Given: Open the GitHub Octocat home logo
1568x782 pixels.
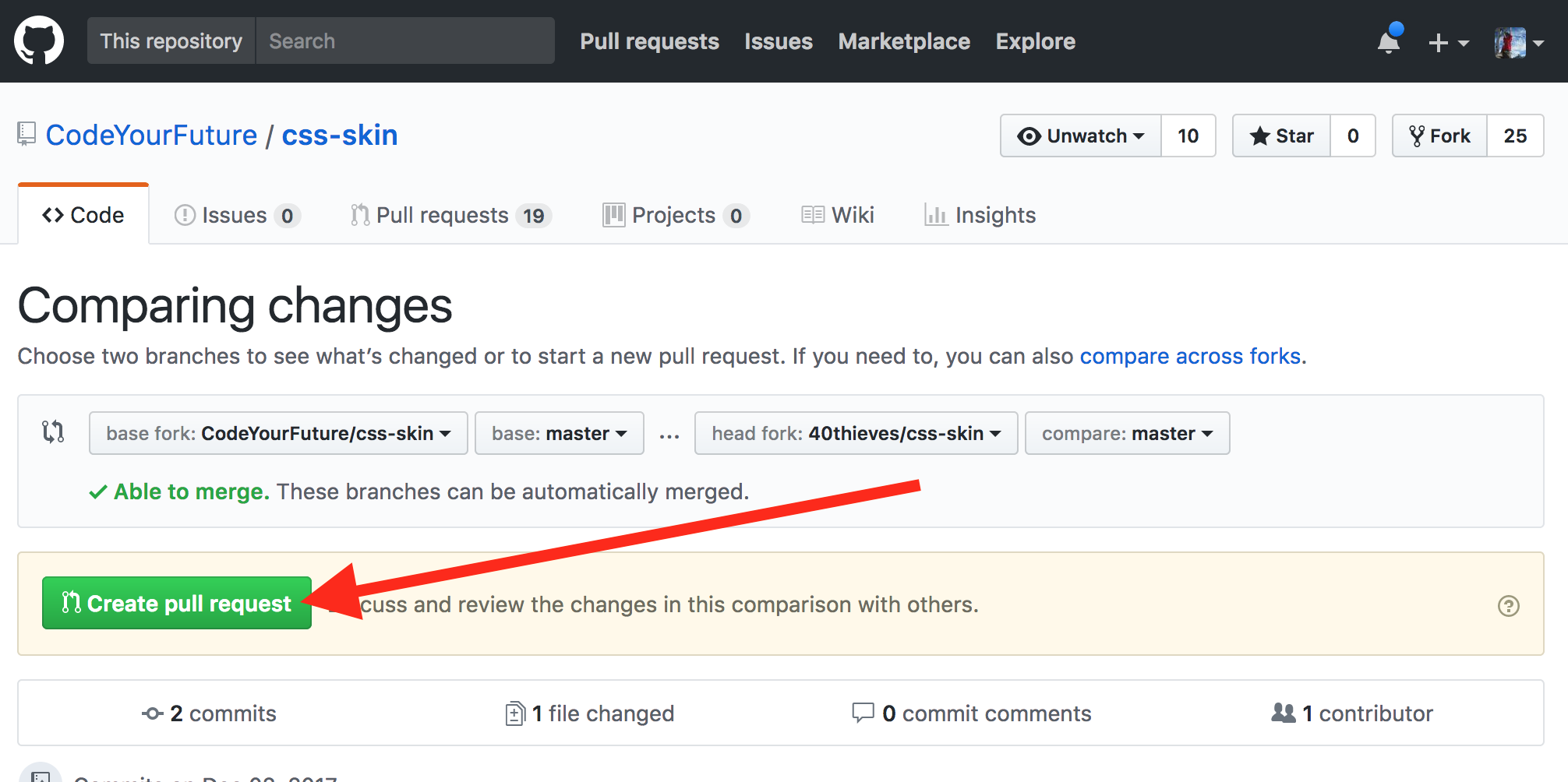Looking at the screenshot, I should pyautogui.click(x=39, y=41).
